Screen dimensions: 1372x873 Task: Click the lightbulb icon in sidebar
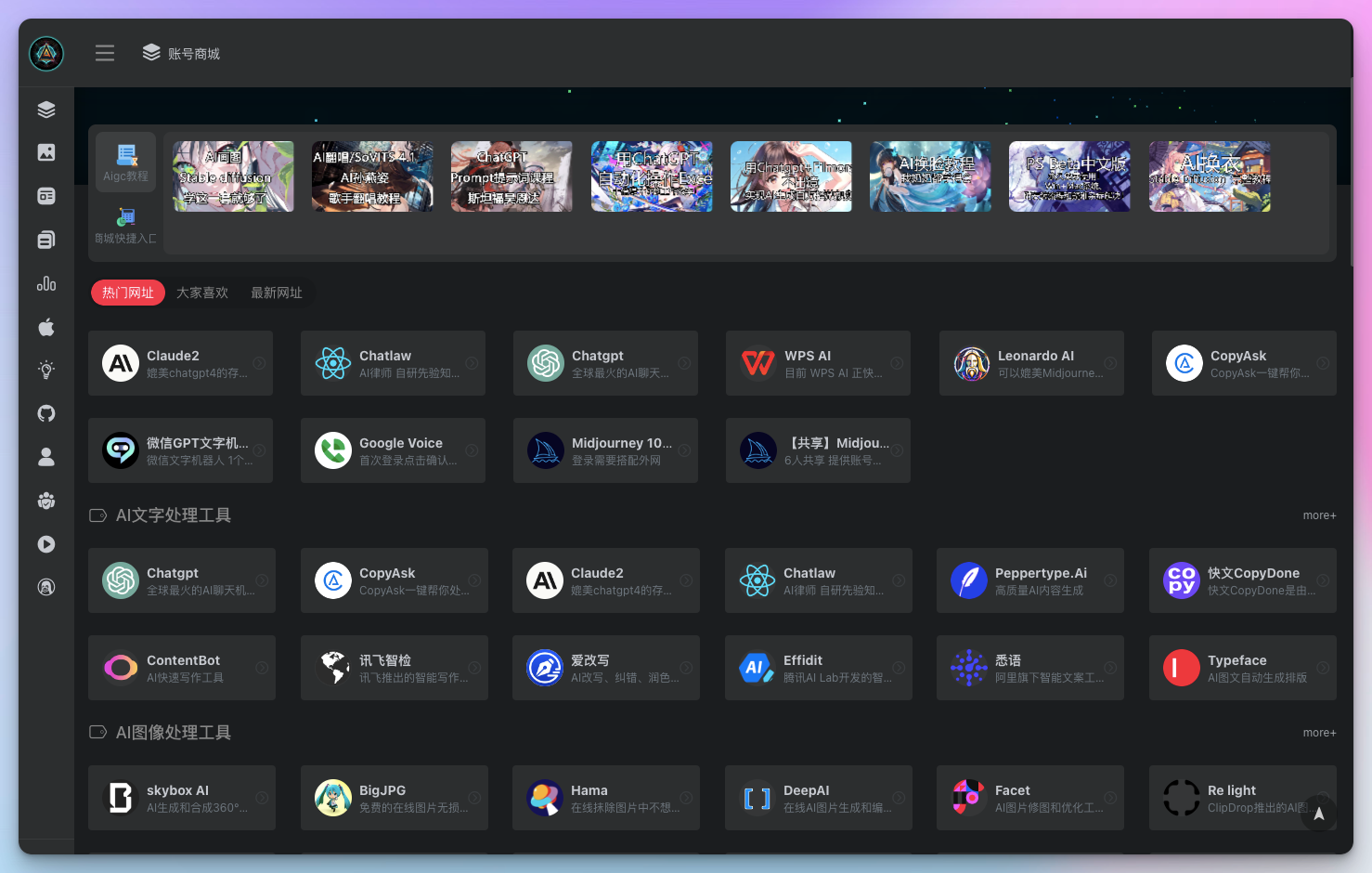pos(46,370)
